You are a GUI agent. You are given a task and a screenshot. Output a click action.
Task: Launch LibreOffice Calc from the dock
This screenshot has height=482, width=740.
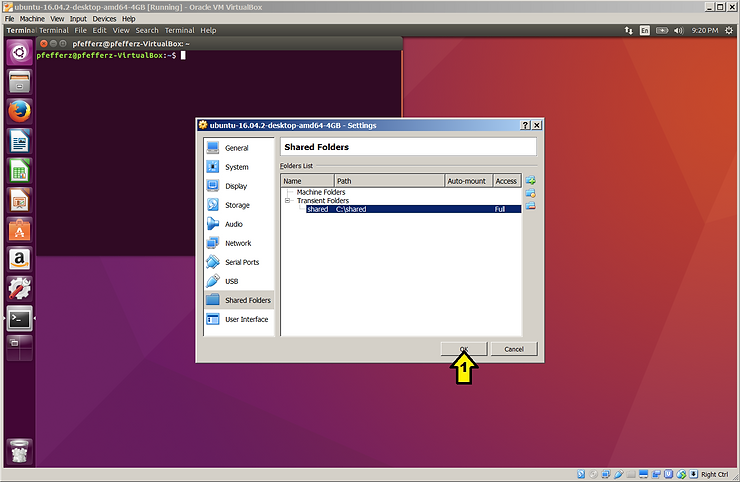(x=19, y=171)
